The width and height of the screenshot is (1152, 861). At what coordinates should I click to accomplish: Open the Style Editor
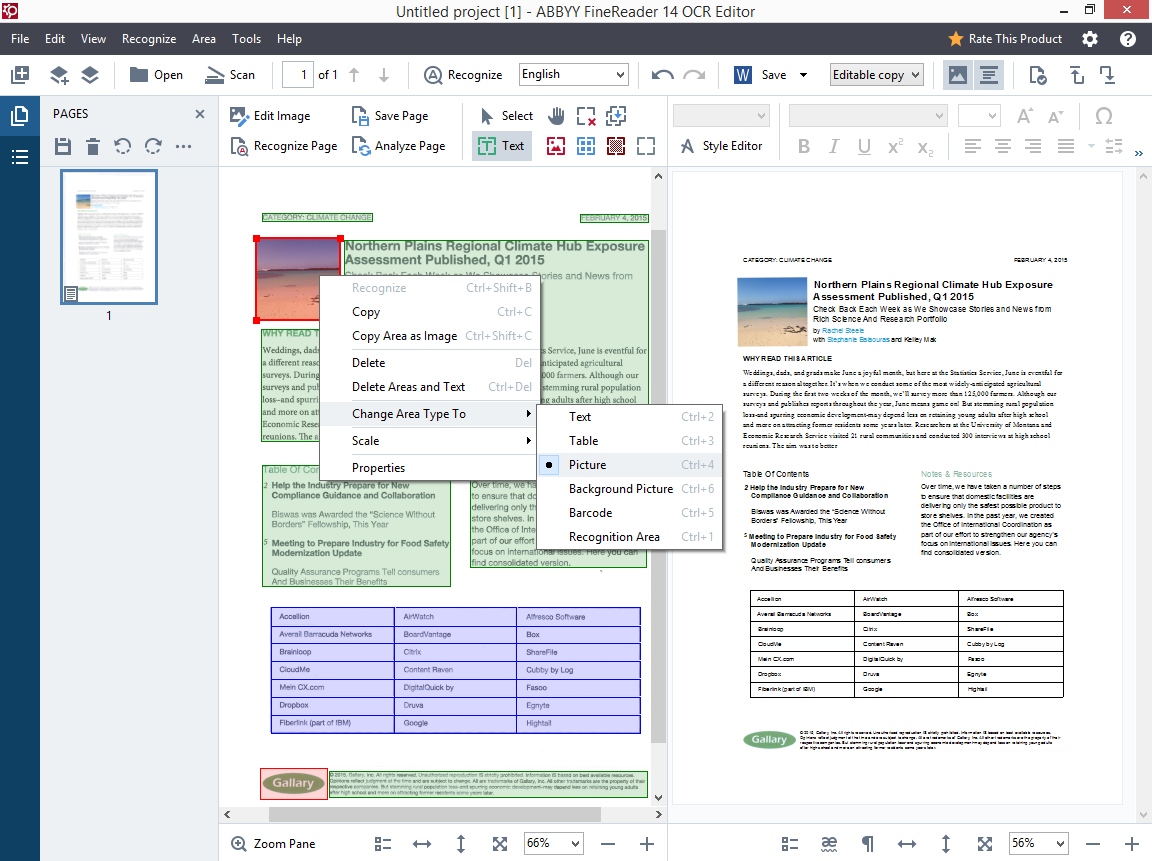tap(721, 146)
